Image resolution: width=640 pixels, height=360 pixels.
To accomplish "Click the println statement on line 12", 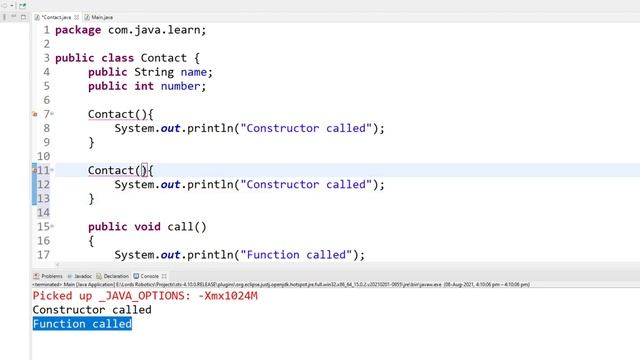I will [249, 184].
